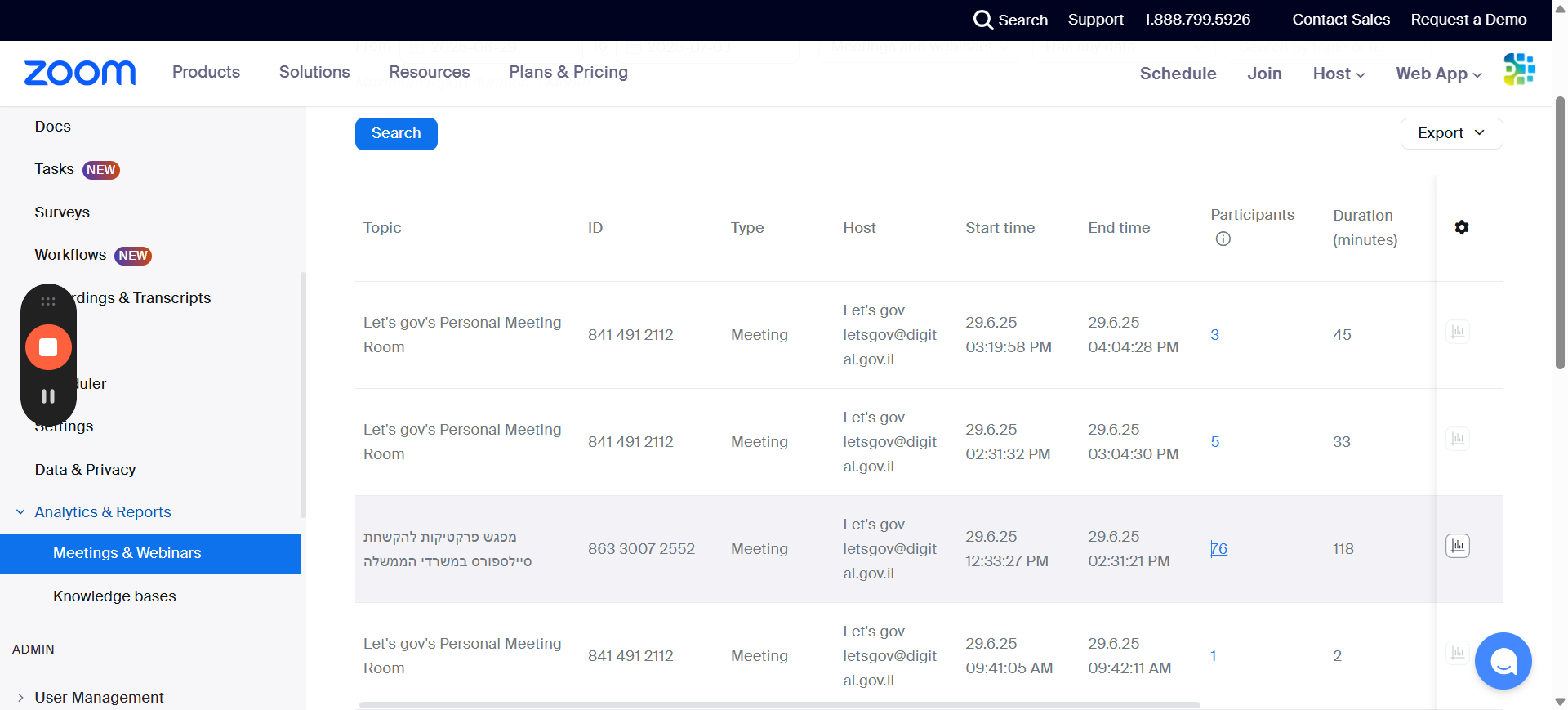Open the Support link
Screen dimensions: 1568x710
click(1095, 20)
